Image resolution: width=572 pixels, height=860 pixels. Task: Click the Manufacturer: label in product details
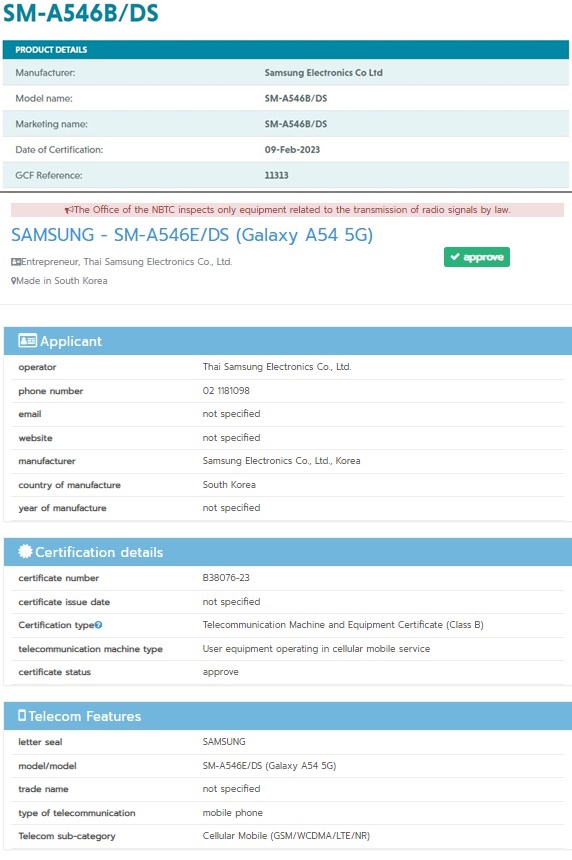click(45, 72)
